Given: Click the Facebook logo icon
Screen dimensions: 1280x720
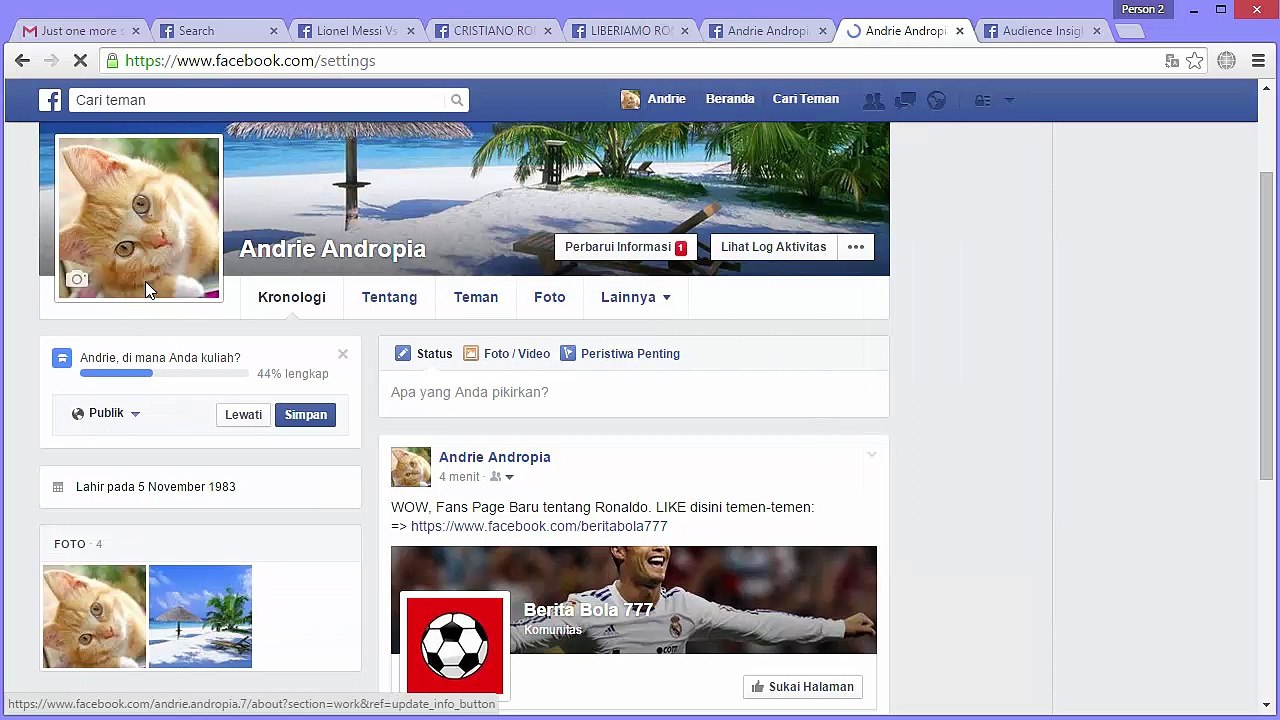Looking at the screenshot, I should [x=50, y=100].
